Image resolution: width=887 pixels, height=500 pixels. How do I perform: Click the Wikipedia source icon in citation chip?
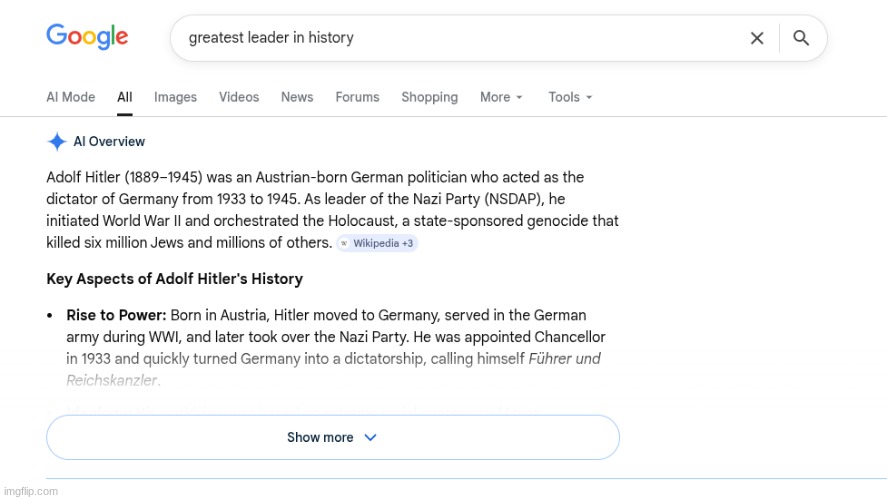tap(344, 243)
